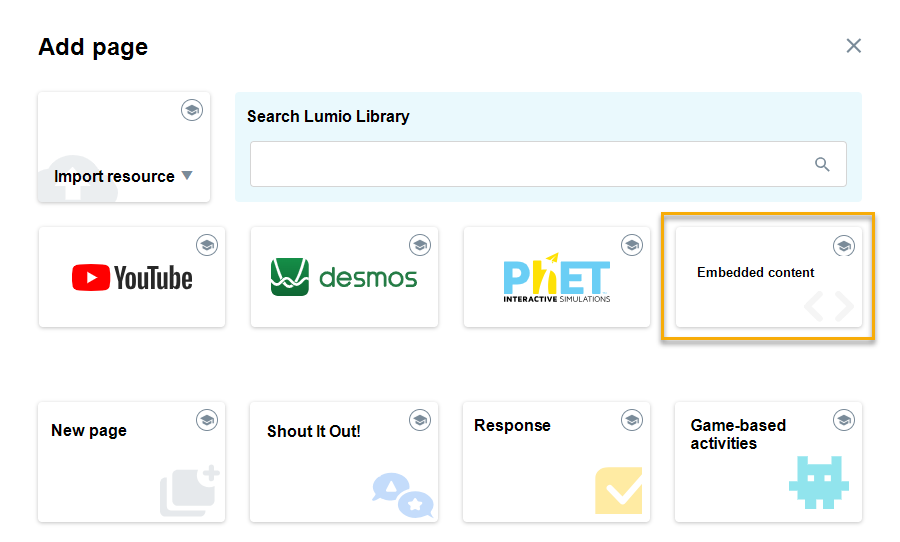This screenshot has height=542, width=900.
Task: Click the graduation cap icon on PhET card
Action: click(x=632, y=245)
